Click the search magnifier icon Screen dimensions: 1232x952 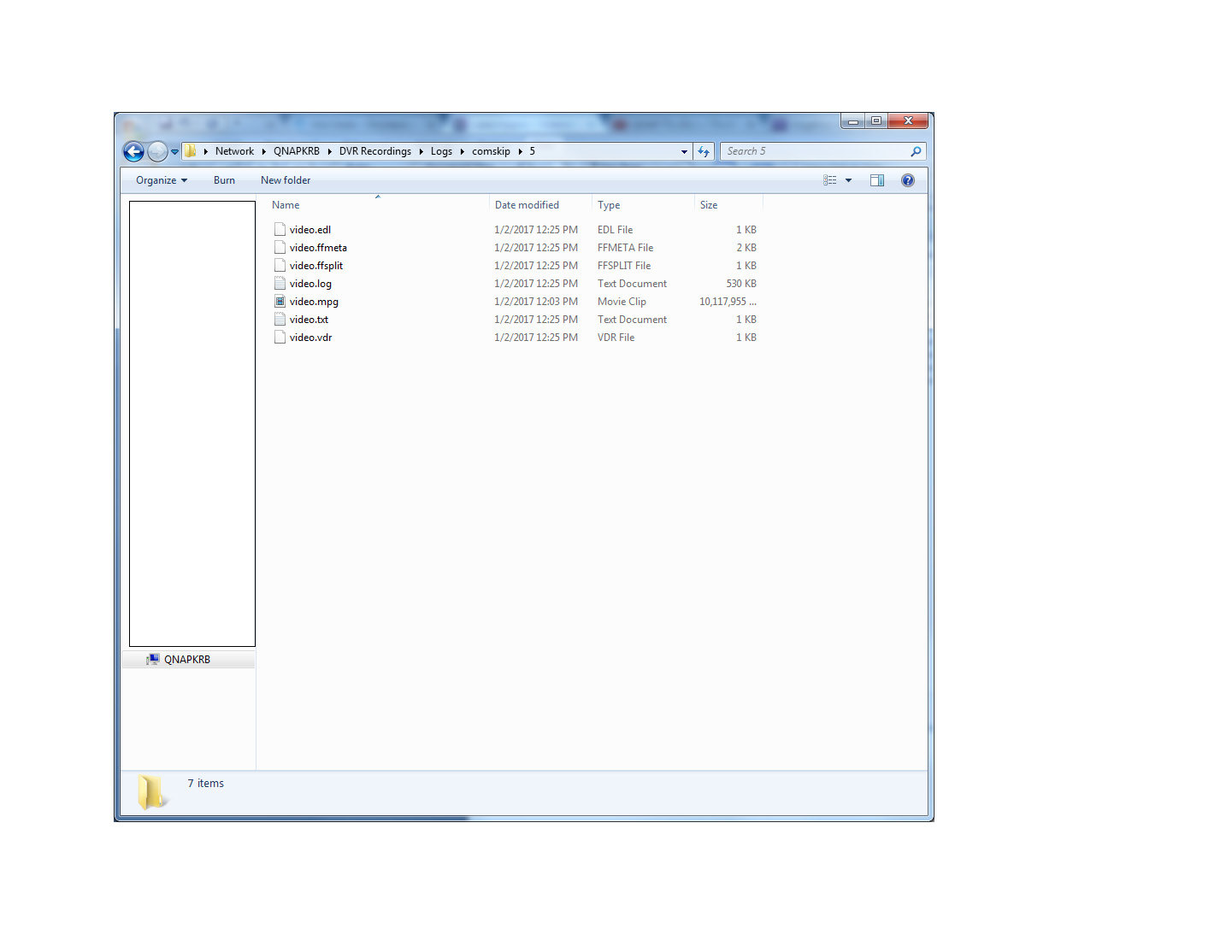916,151
